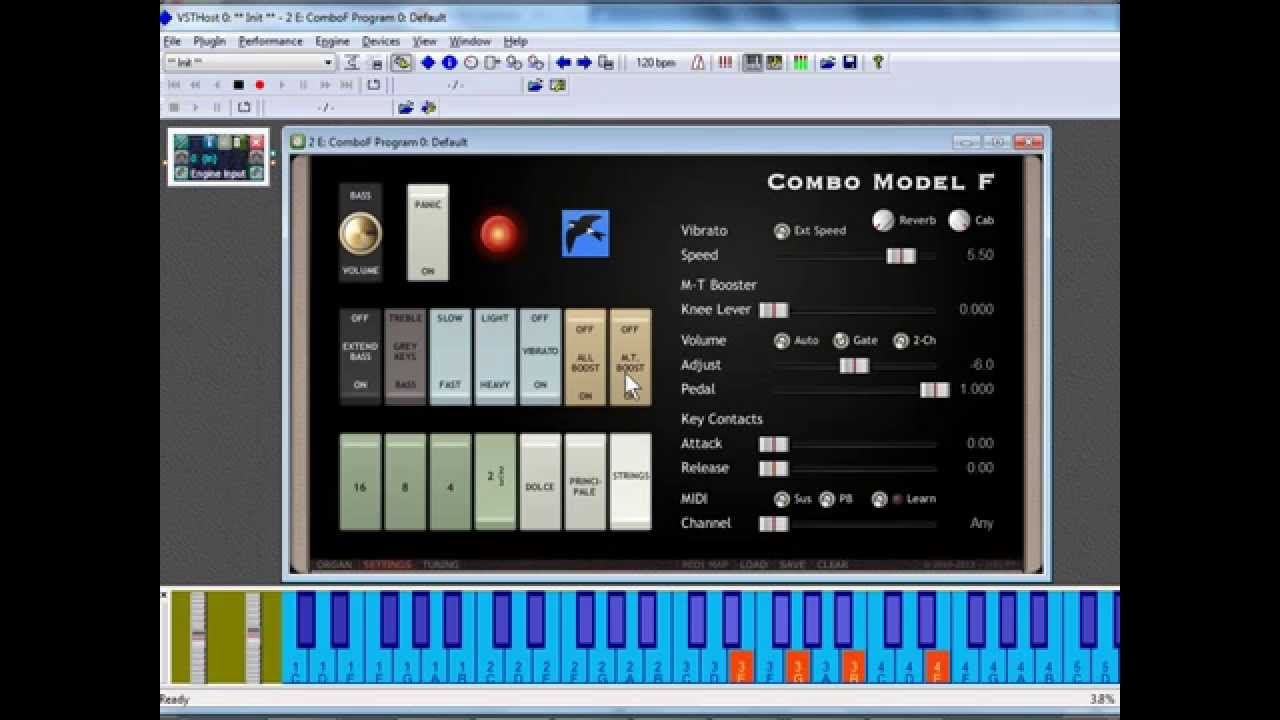Click the floppy disk save icon

850,62
